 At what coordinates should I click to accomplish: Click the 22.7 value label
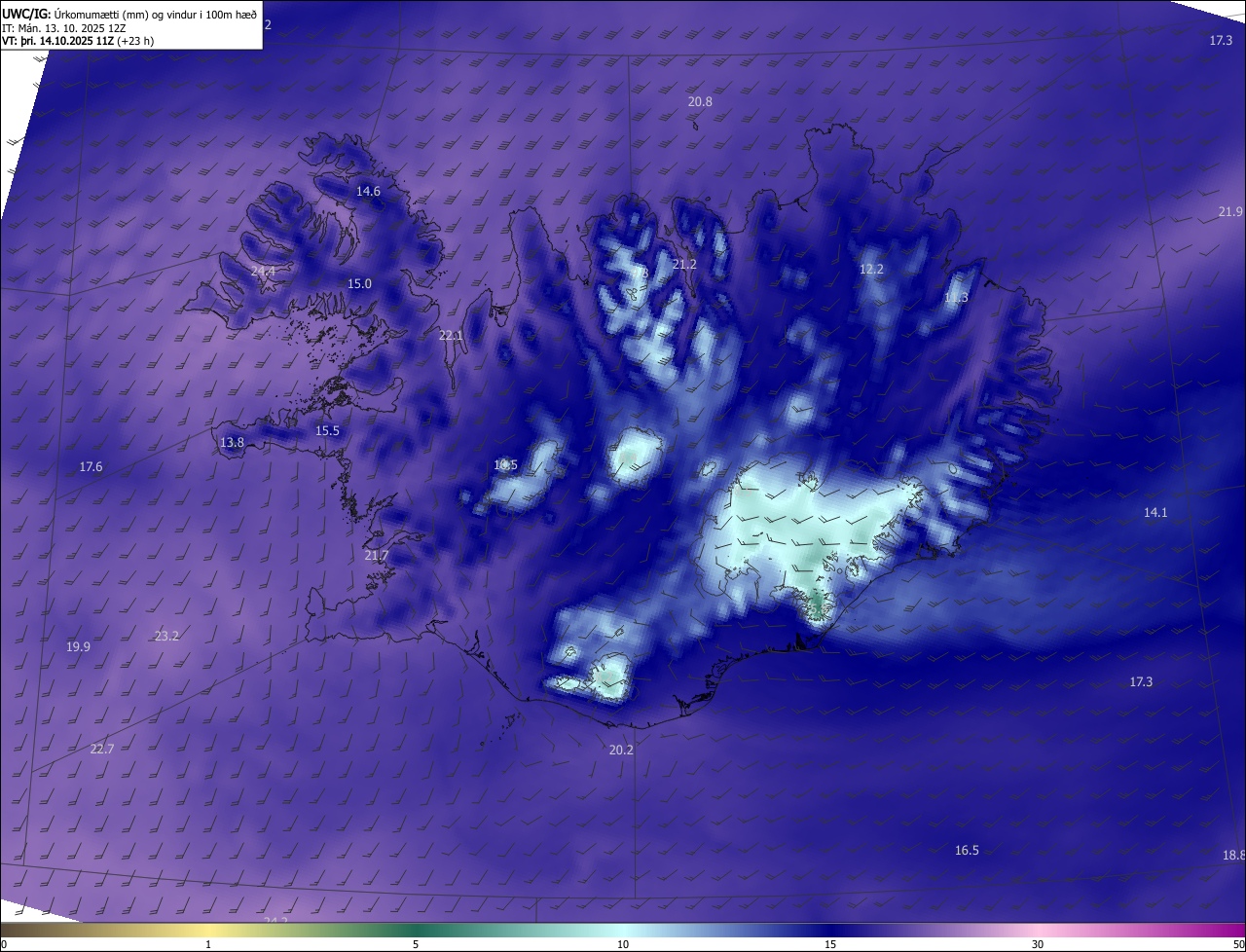[x=101, y=750]
